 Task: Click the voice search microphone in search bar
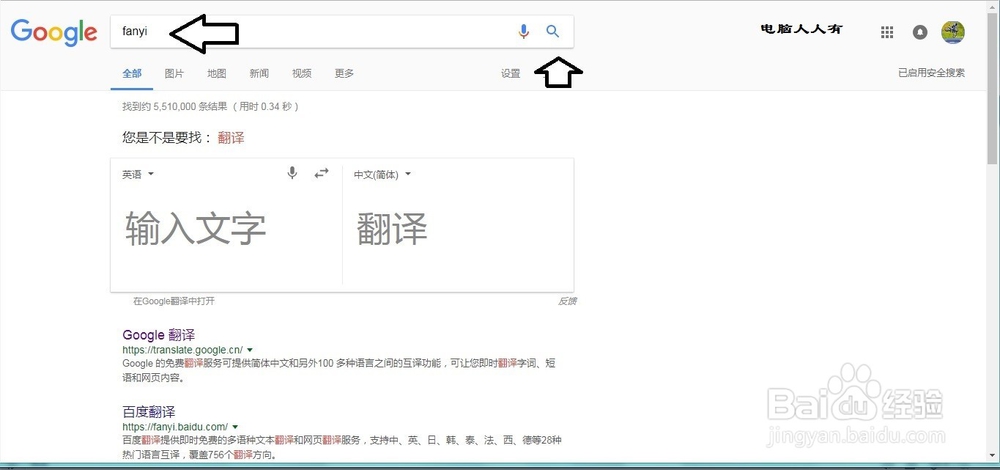coord(524,31)
